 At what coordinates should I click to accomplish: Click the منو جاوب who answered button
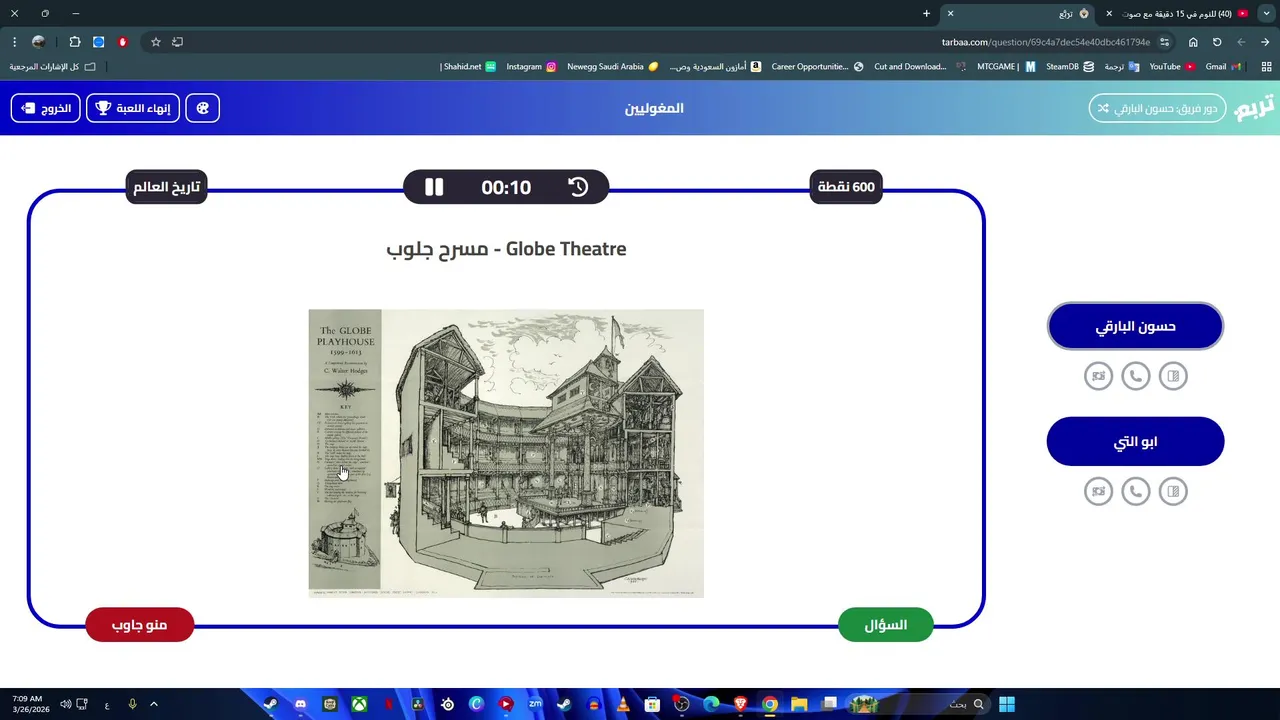(x=140, y=625)
